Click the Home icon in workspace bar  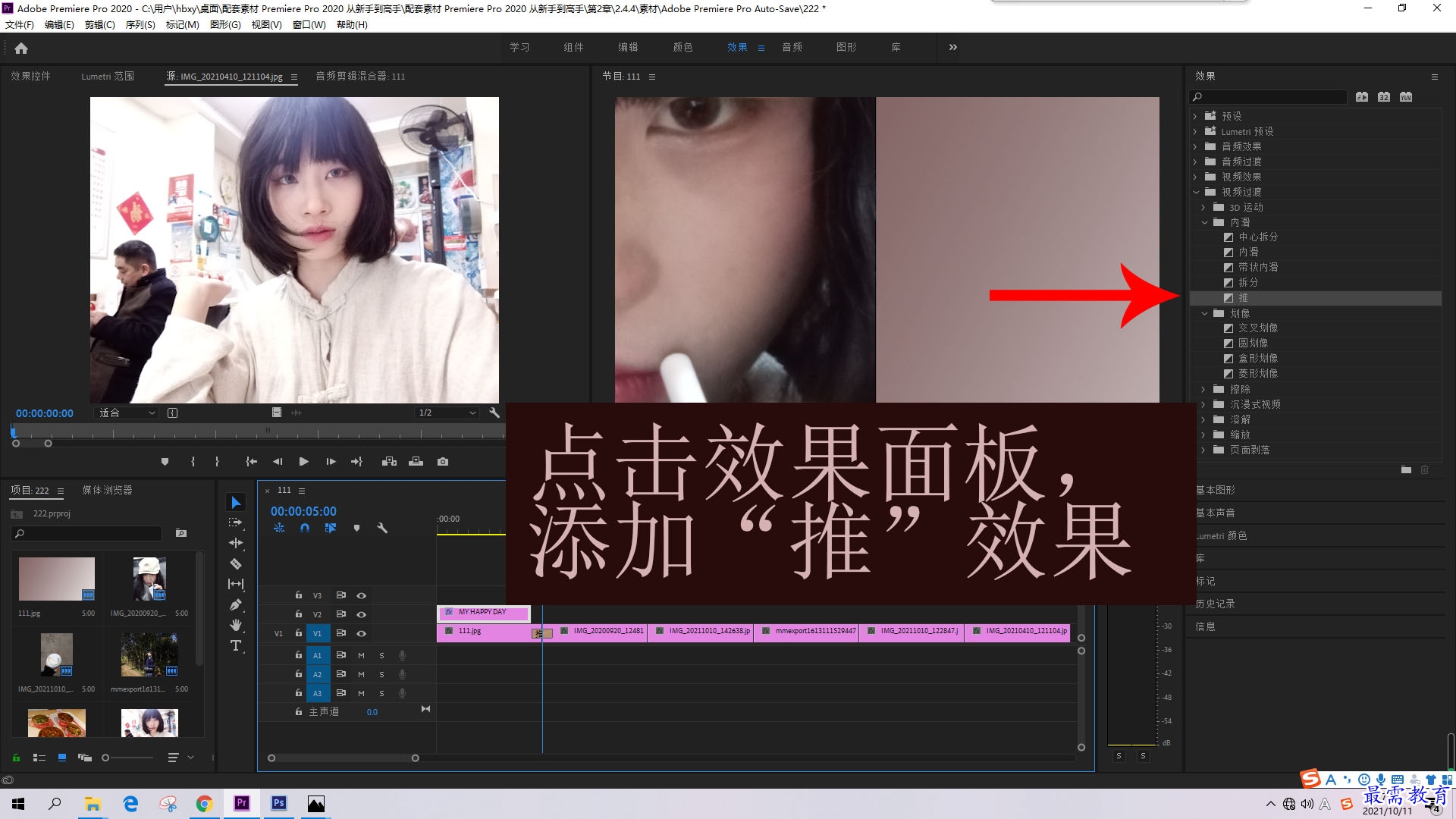(x=21, y=48)
